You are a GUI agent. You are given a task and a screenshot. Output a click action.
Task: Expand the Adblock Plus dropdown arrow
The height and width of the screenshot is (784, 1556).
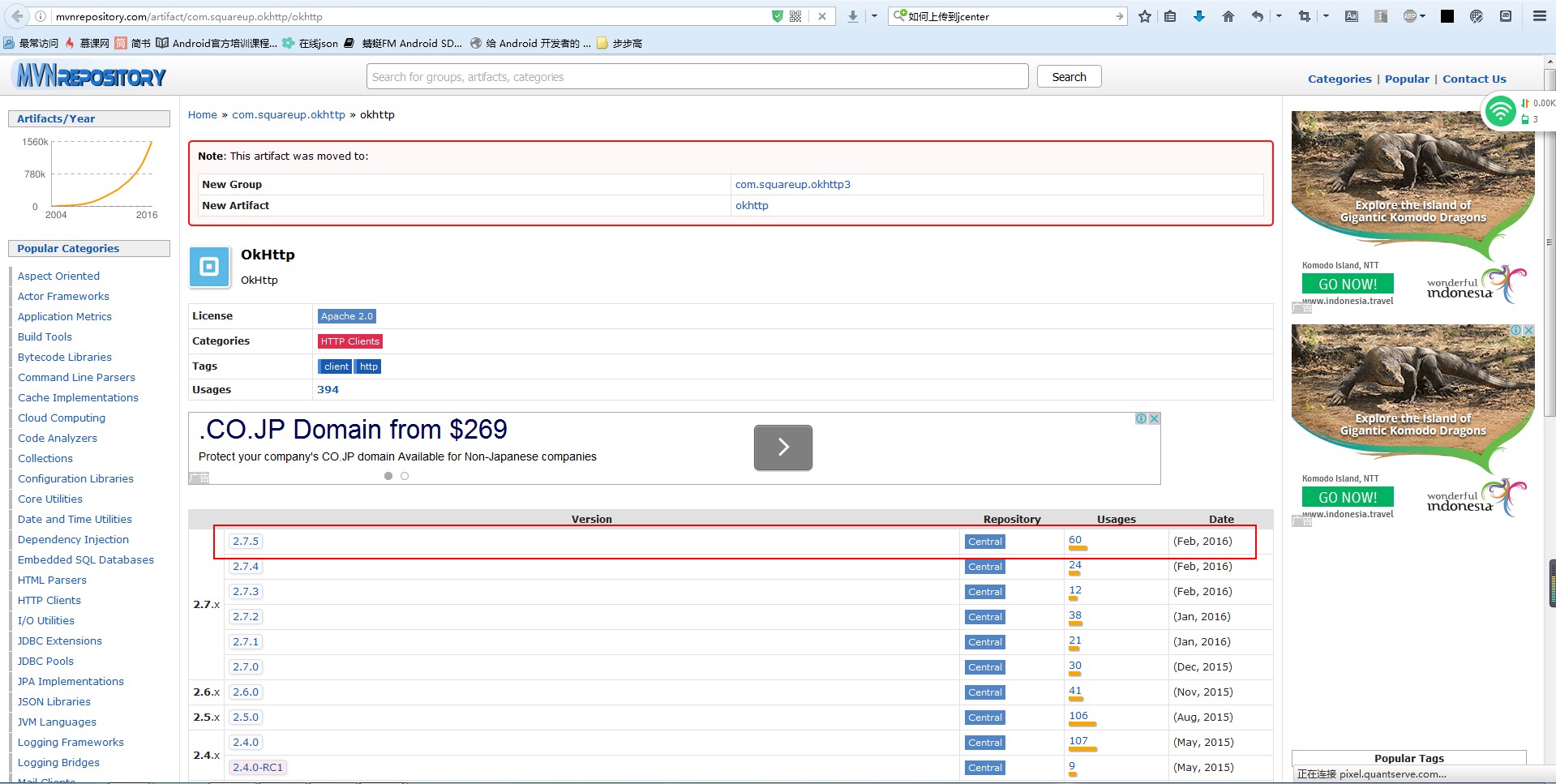[x=1423, y=16]
